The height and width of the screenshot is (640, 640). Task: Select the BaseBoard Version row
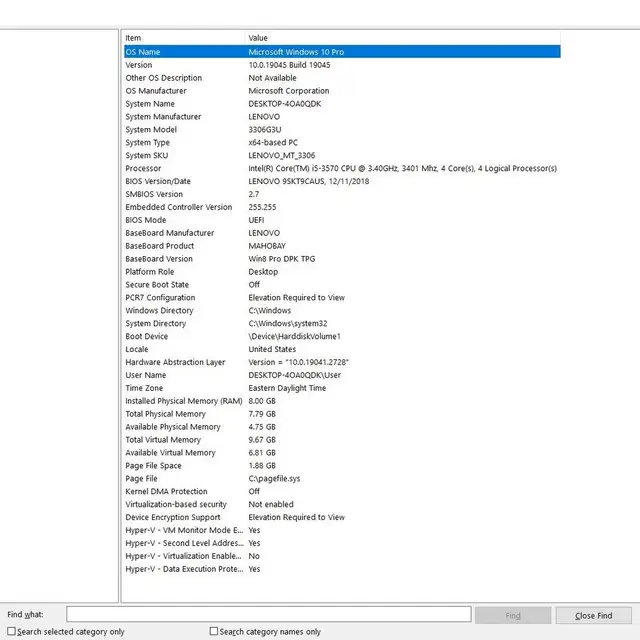pos(342,259)
